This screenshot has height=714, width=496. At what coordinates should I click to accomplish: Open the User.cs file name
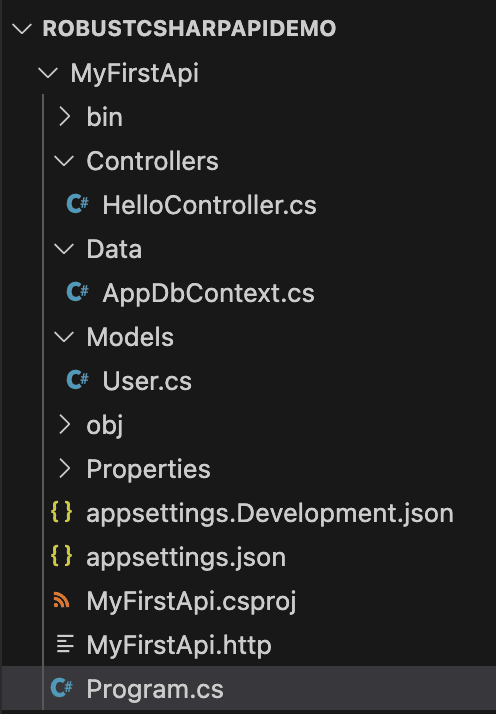pos(147,381)
